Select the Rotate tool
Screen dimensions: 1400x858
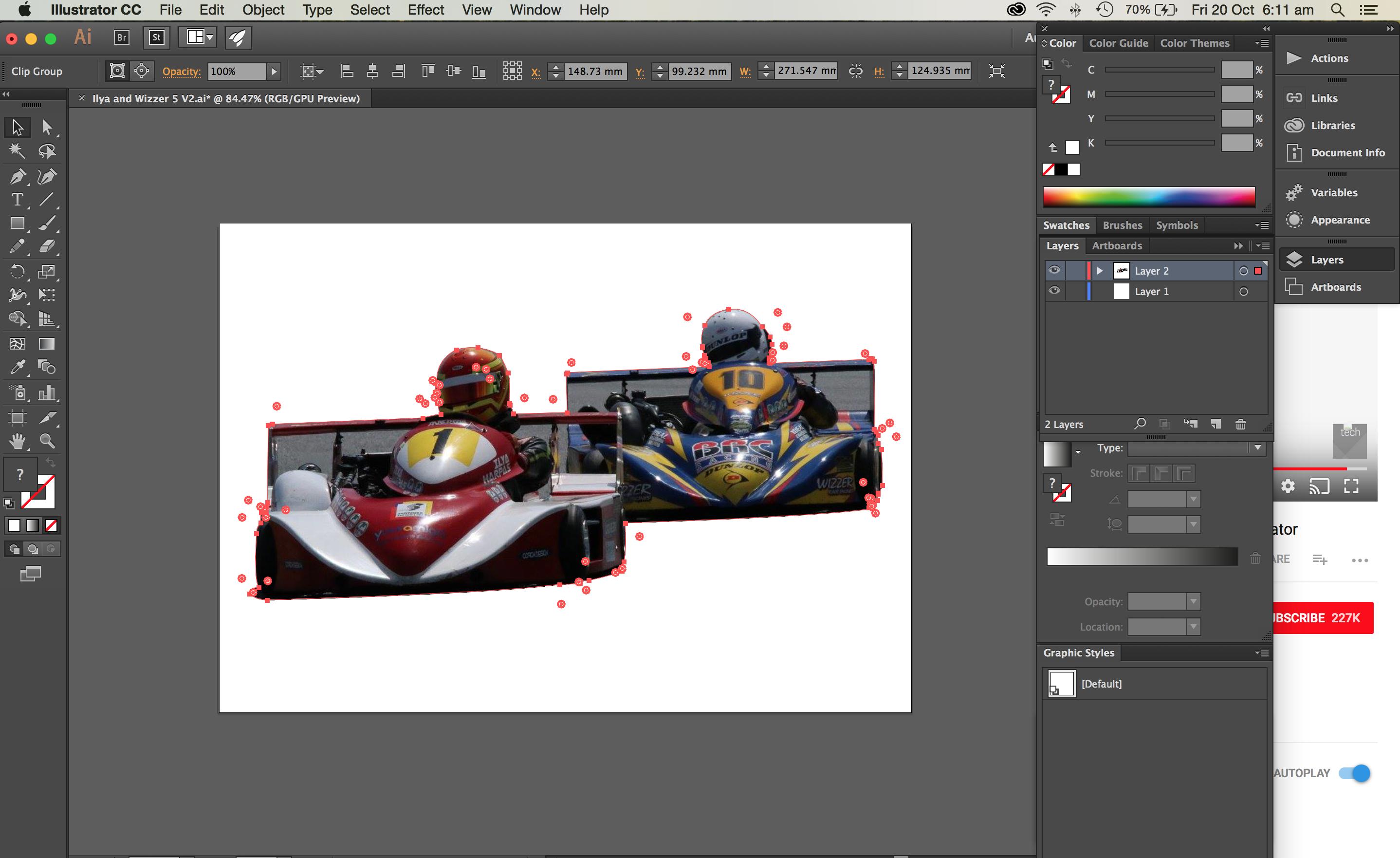17,271
